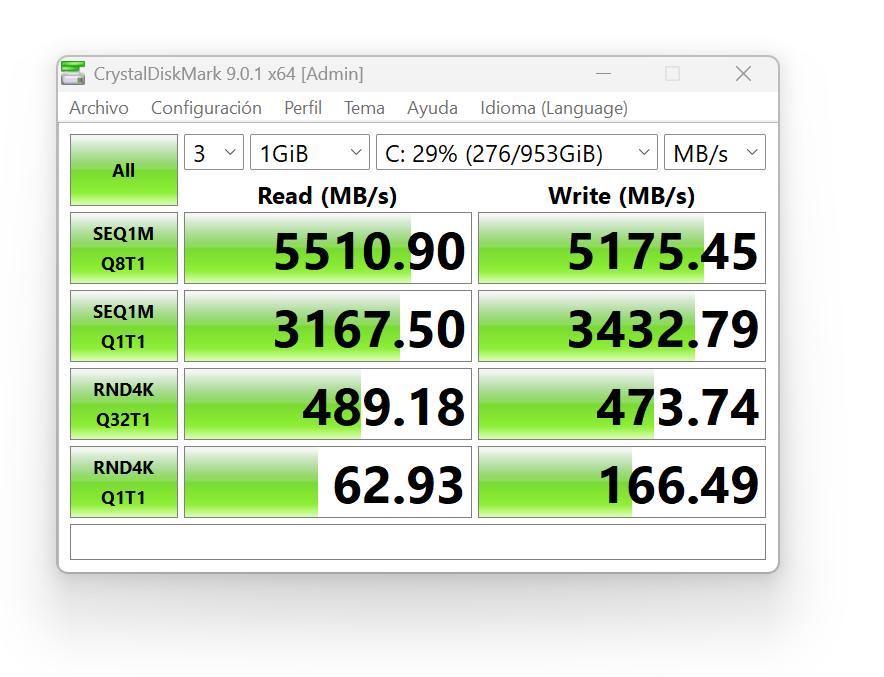Screen dimensions: 884x677
Task: Open the Idioma (Language) menu
Action: [554, 108]
